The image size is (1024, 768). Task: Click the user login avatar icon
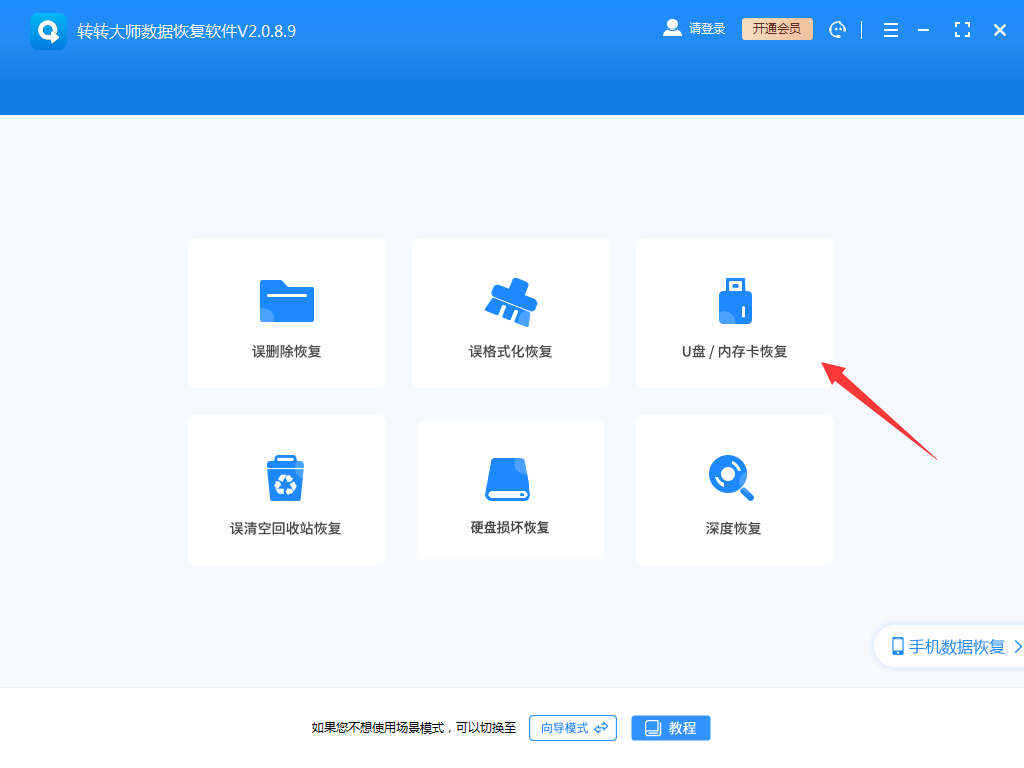[x=672, y=28]
